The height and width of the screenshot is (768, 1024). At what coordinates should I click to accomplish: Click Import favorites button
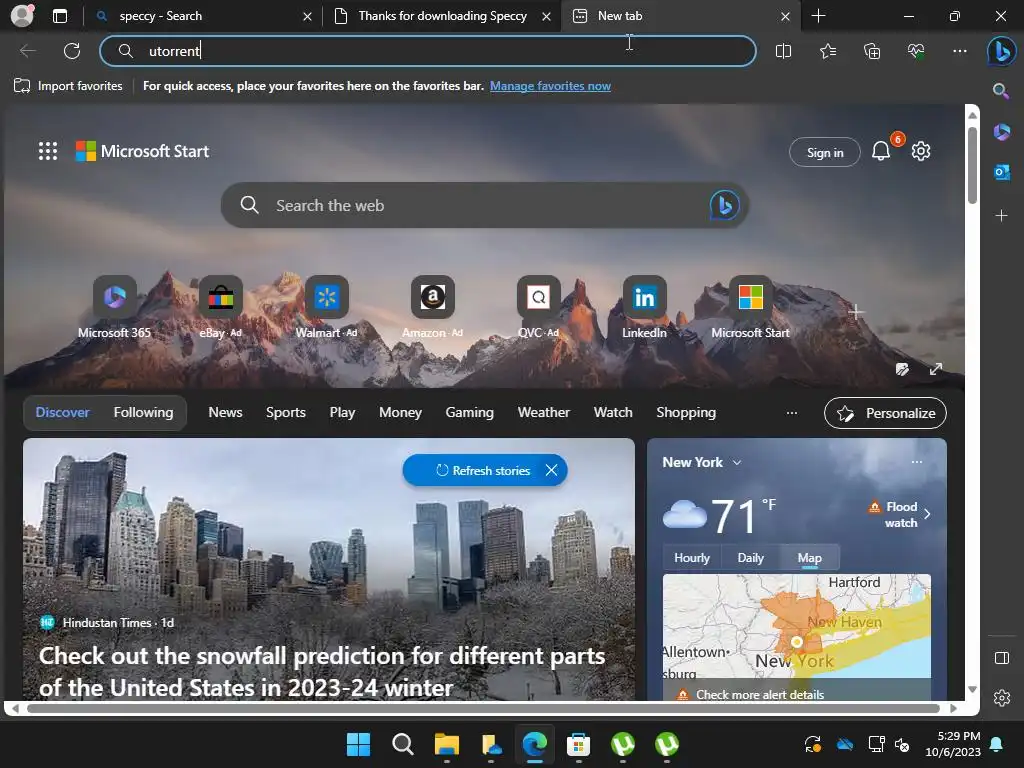[68, 86]
